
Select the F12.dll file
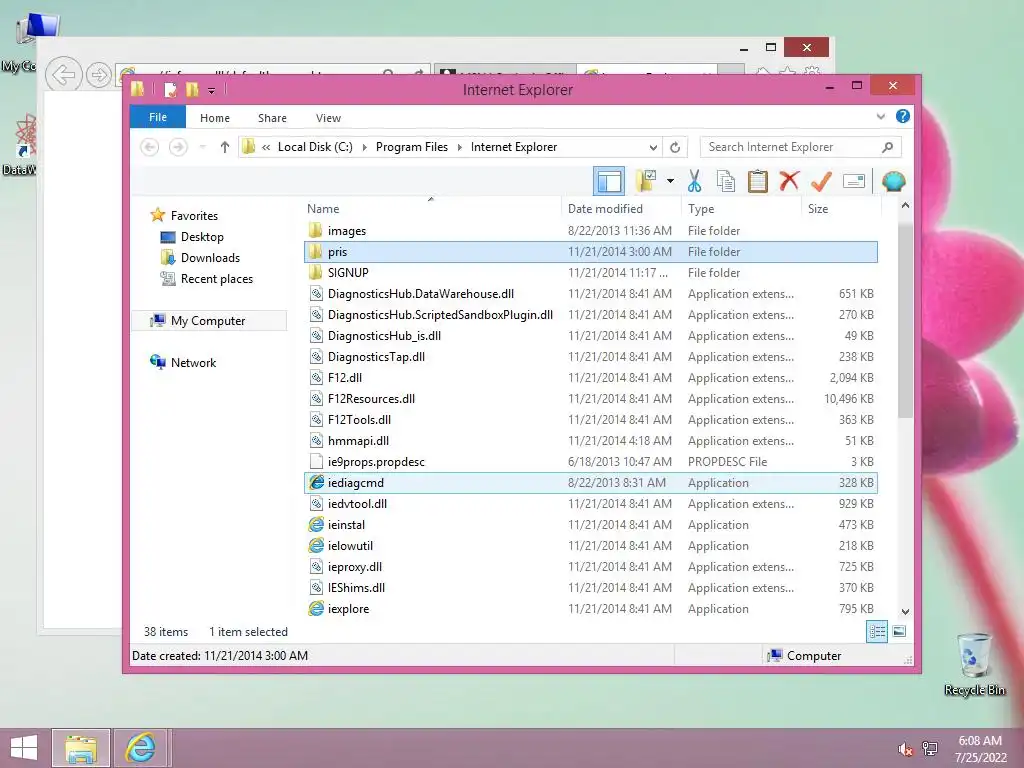tap(590, 377)
